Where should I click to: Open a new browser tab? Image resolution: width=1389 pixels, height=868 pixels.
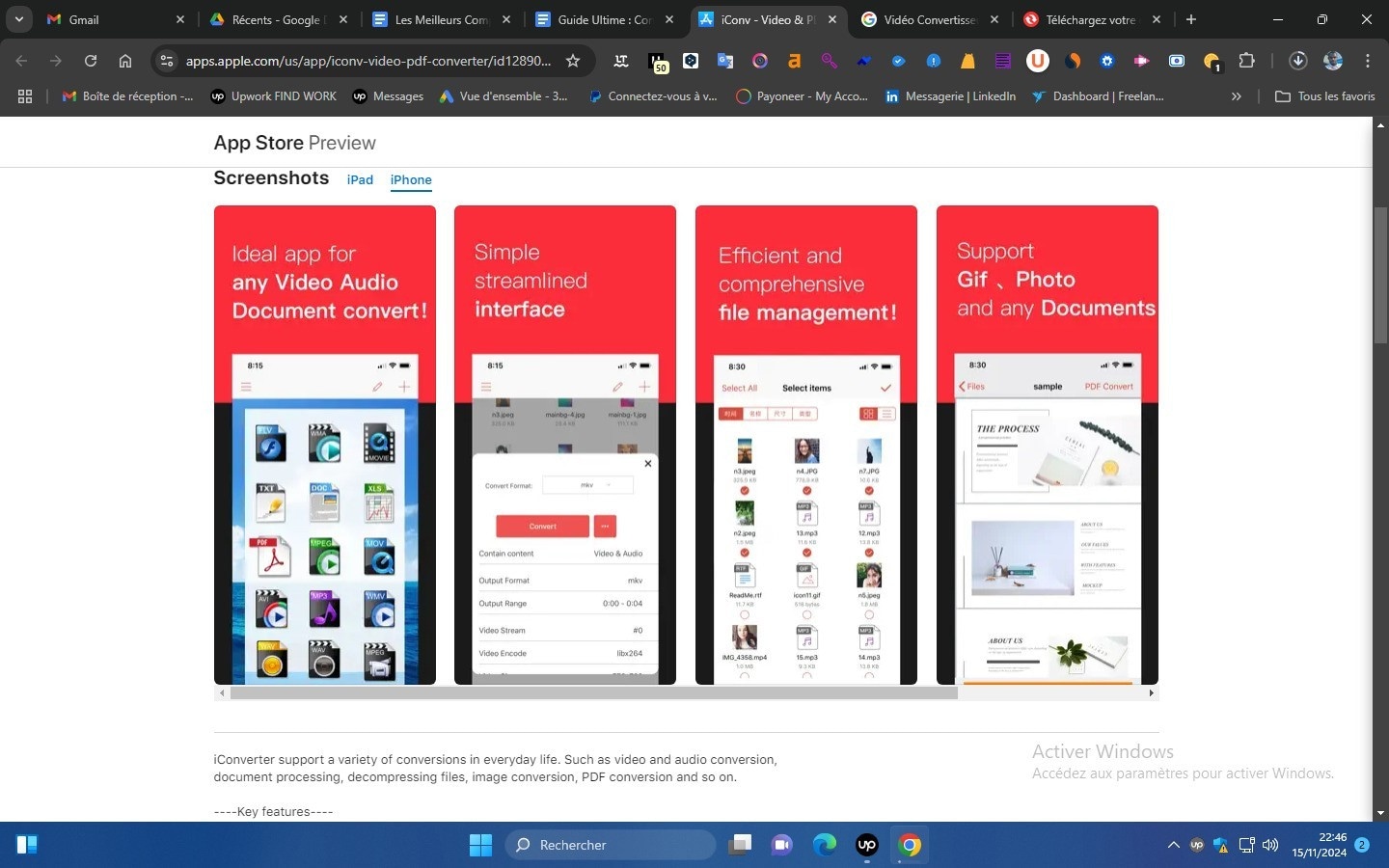tap(1191, 19)
